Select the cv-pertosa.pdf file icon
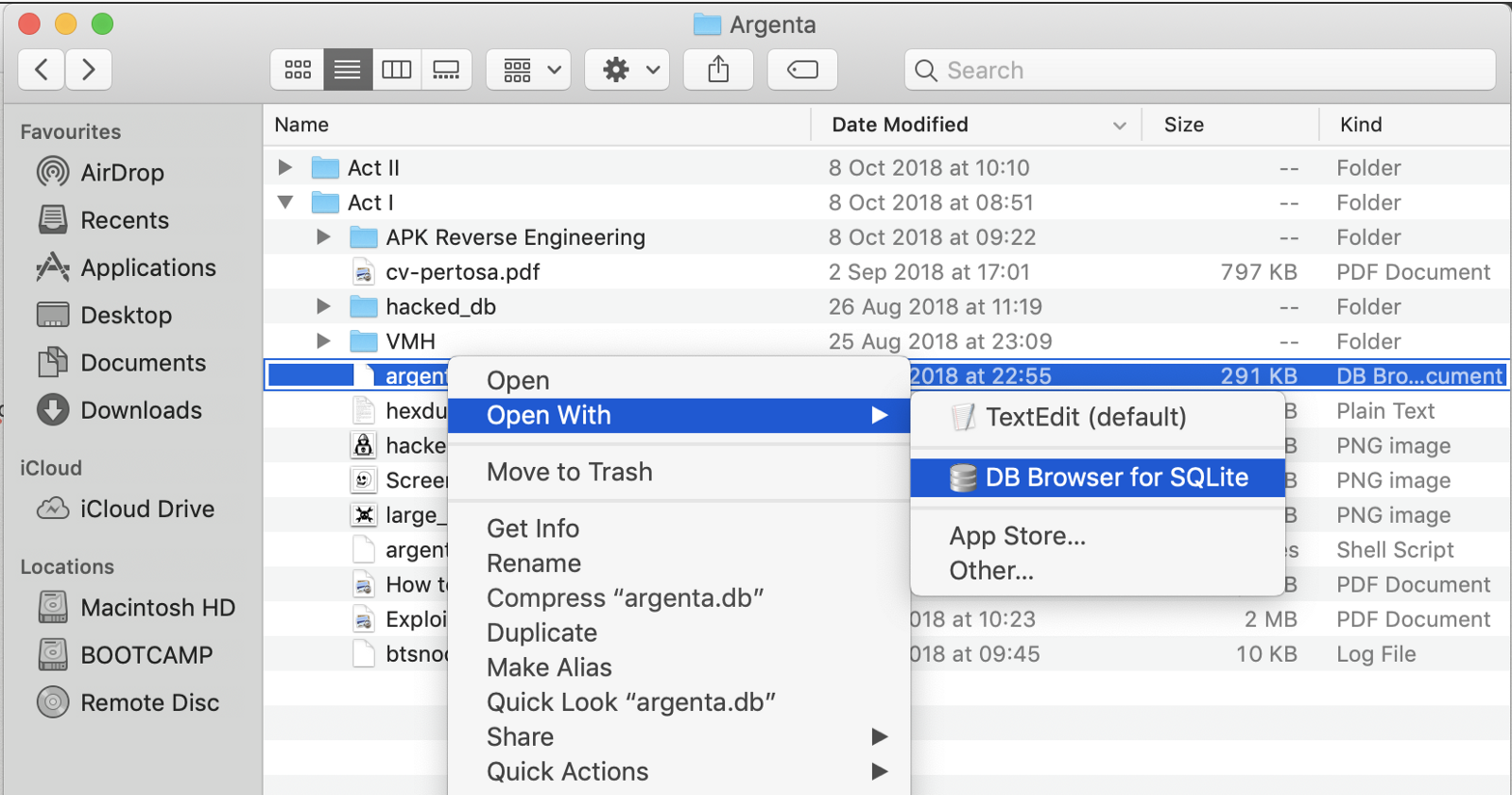The image size is (1512, 795). (364, 272)
